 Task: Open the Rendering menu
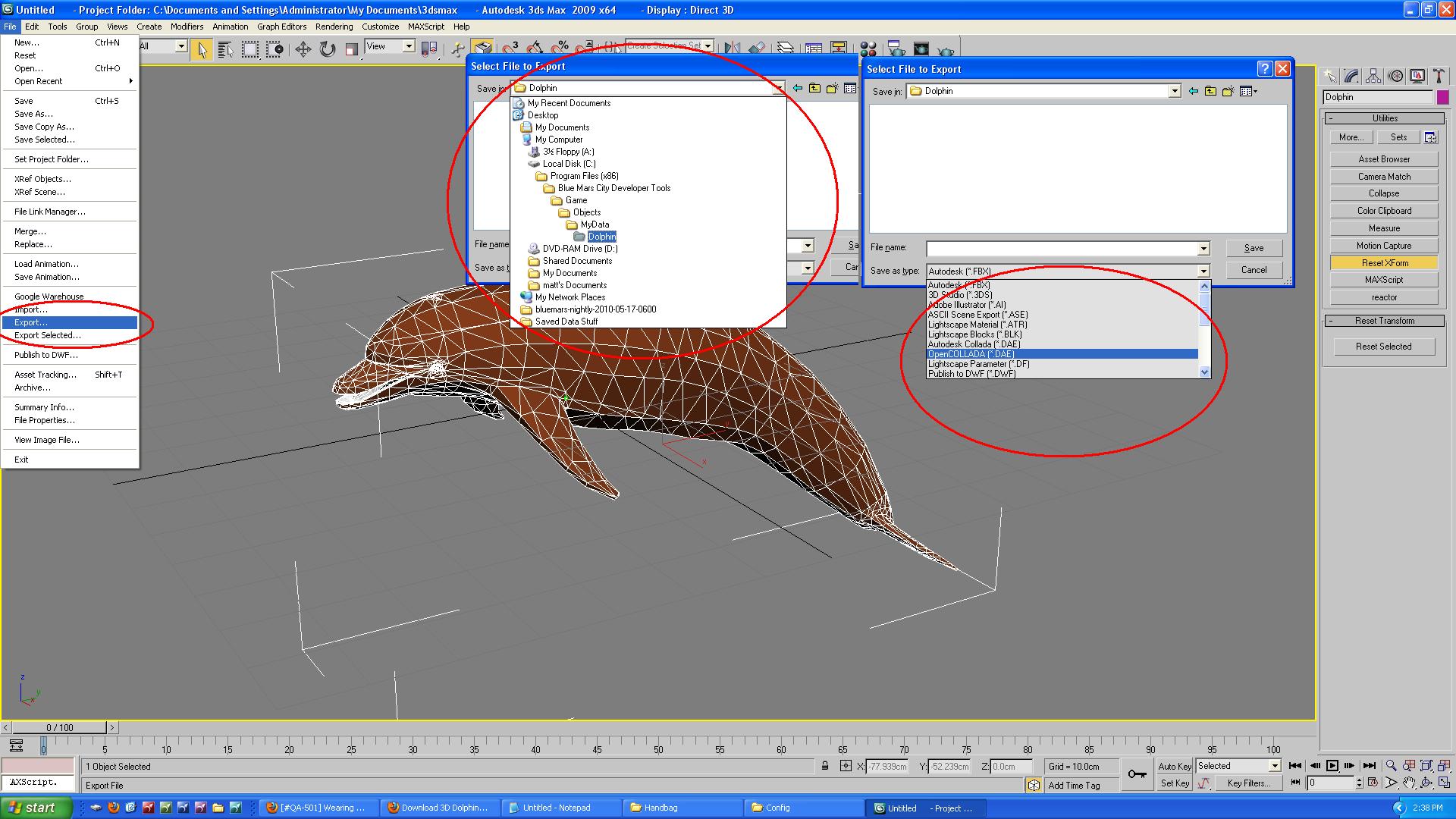[334, 27]
